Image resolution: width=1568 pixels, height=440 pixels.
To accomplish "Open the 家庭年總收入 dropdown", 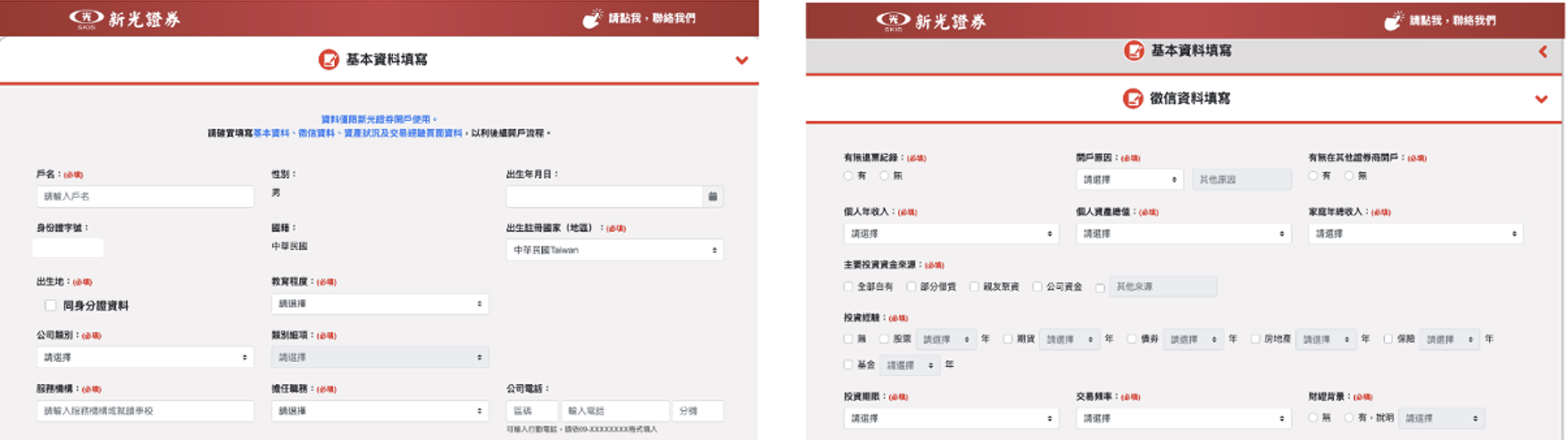I will (1415, 234).
